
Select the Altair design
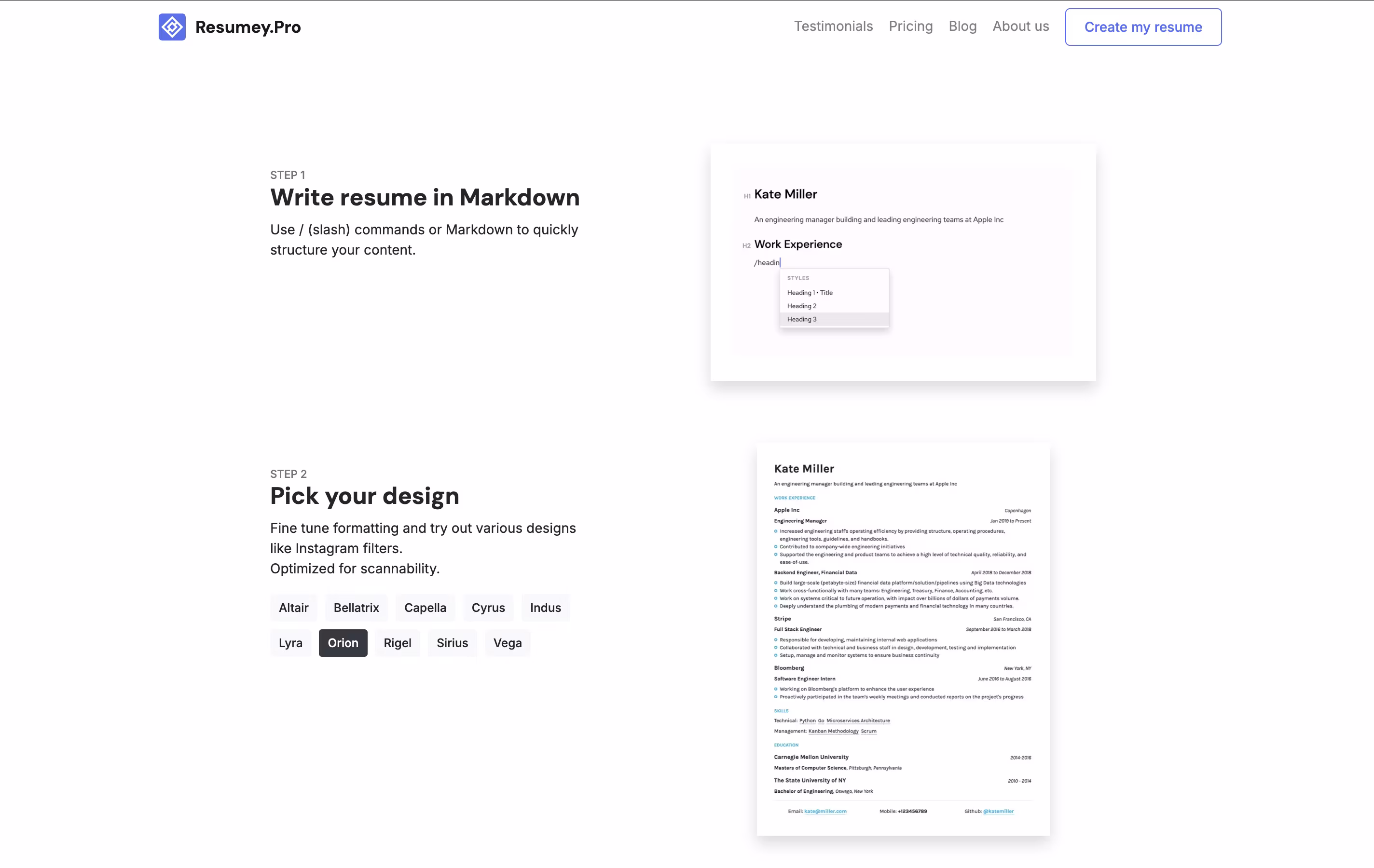pos(293,608)
